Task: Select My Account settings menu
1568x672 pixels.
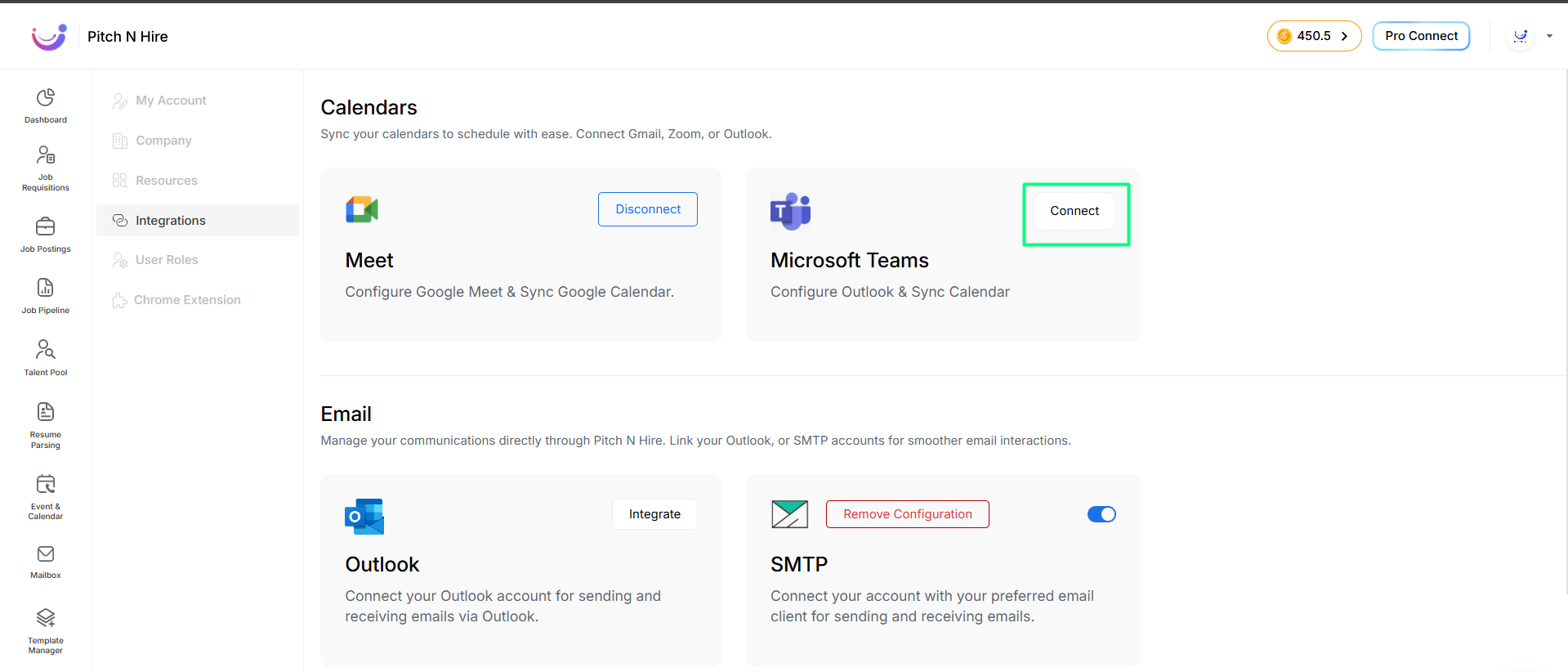Action: [x=198, y=101]
